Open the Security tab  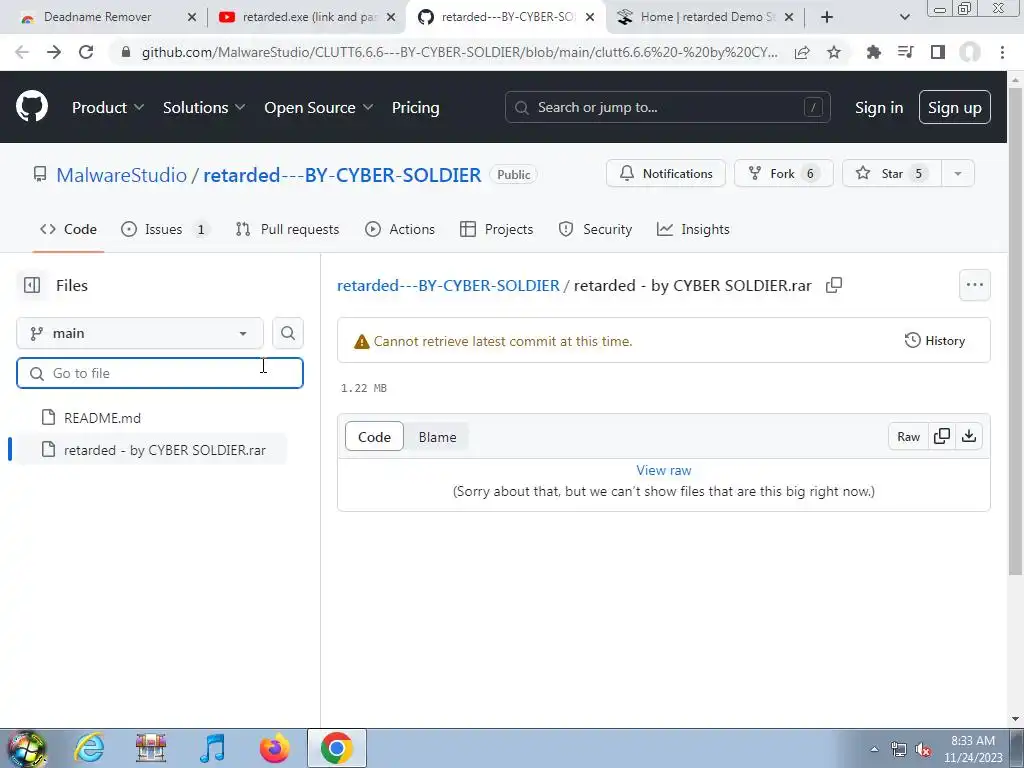pyautogui.click(x=595, y=229)
